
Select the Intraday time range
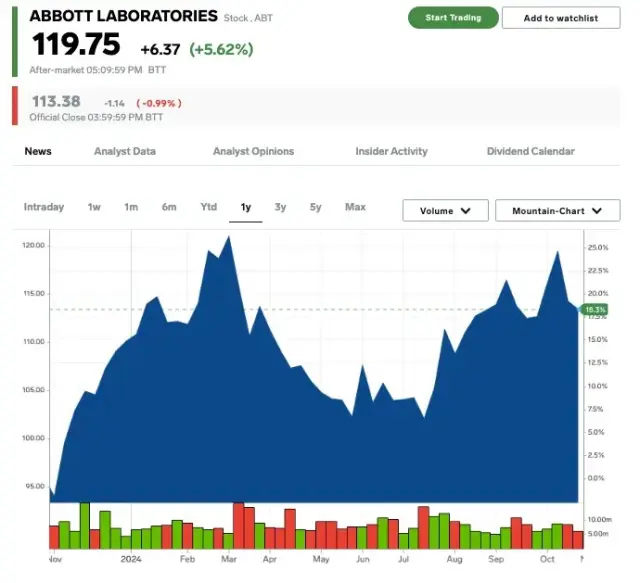click(44, 207)
